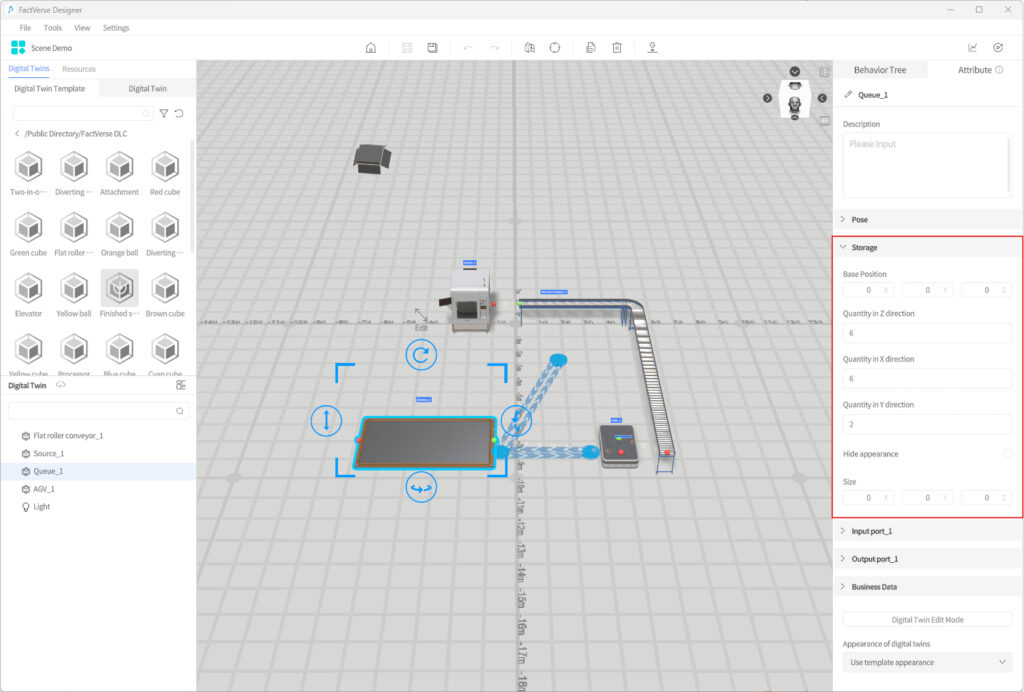Viewport: 1024px width, 692px height.
Task: Click the Description text area
Action: pos(927,165)
